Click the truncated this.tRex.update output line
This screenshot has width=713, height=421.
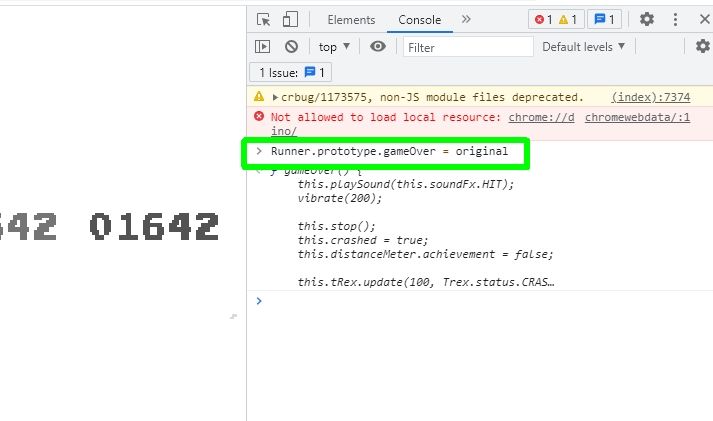[426, 282]
